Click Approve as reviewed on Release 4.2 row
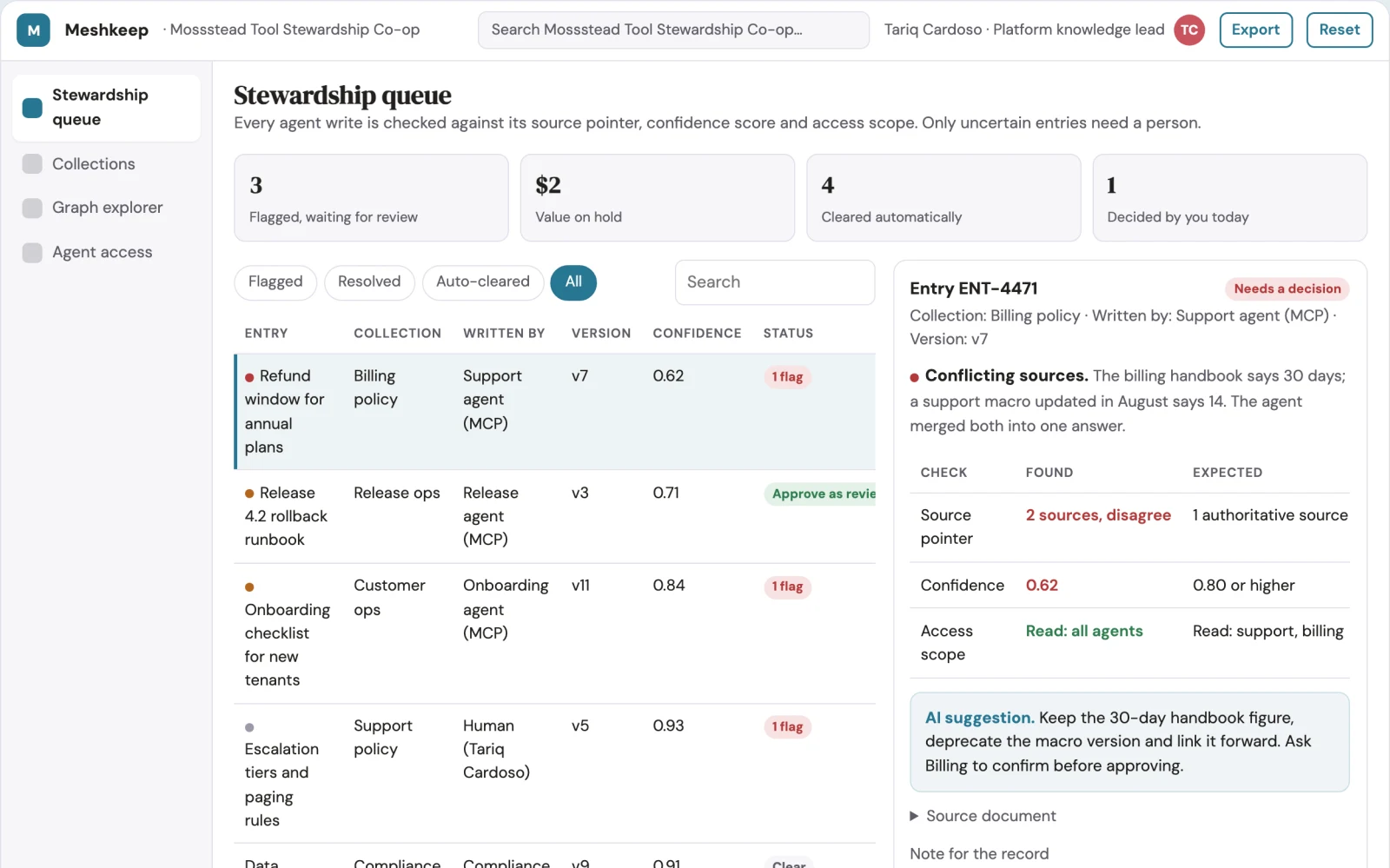 [820, 494]
